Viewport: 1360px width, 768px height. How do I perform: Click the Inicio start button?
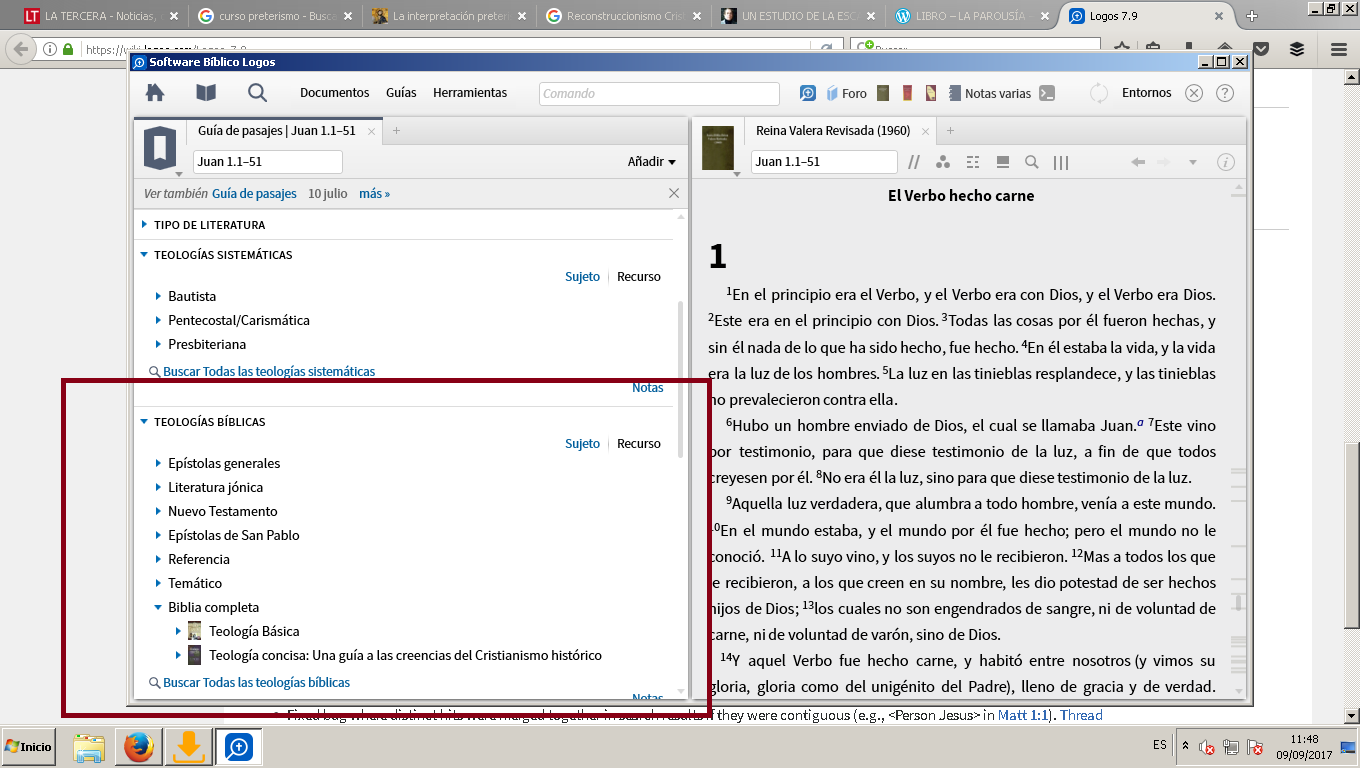pyautogui.click(x=29, y=747)
